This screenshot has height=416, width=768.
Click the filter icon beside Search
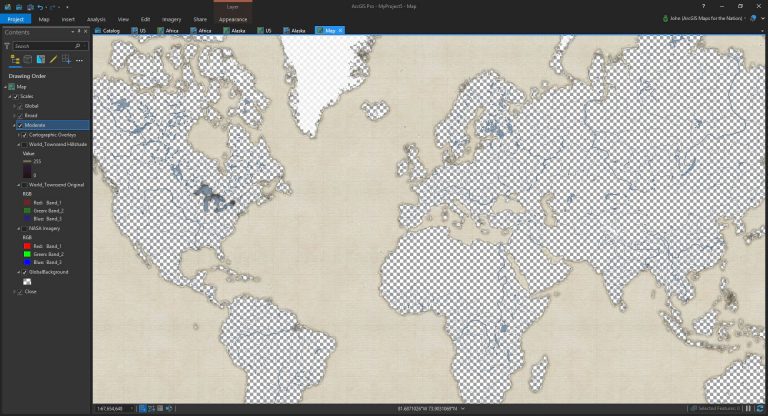coord(7,46)
